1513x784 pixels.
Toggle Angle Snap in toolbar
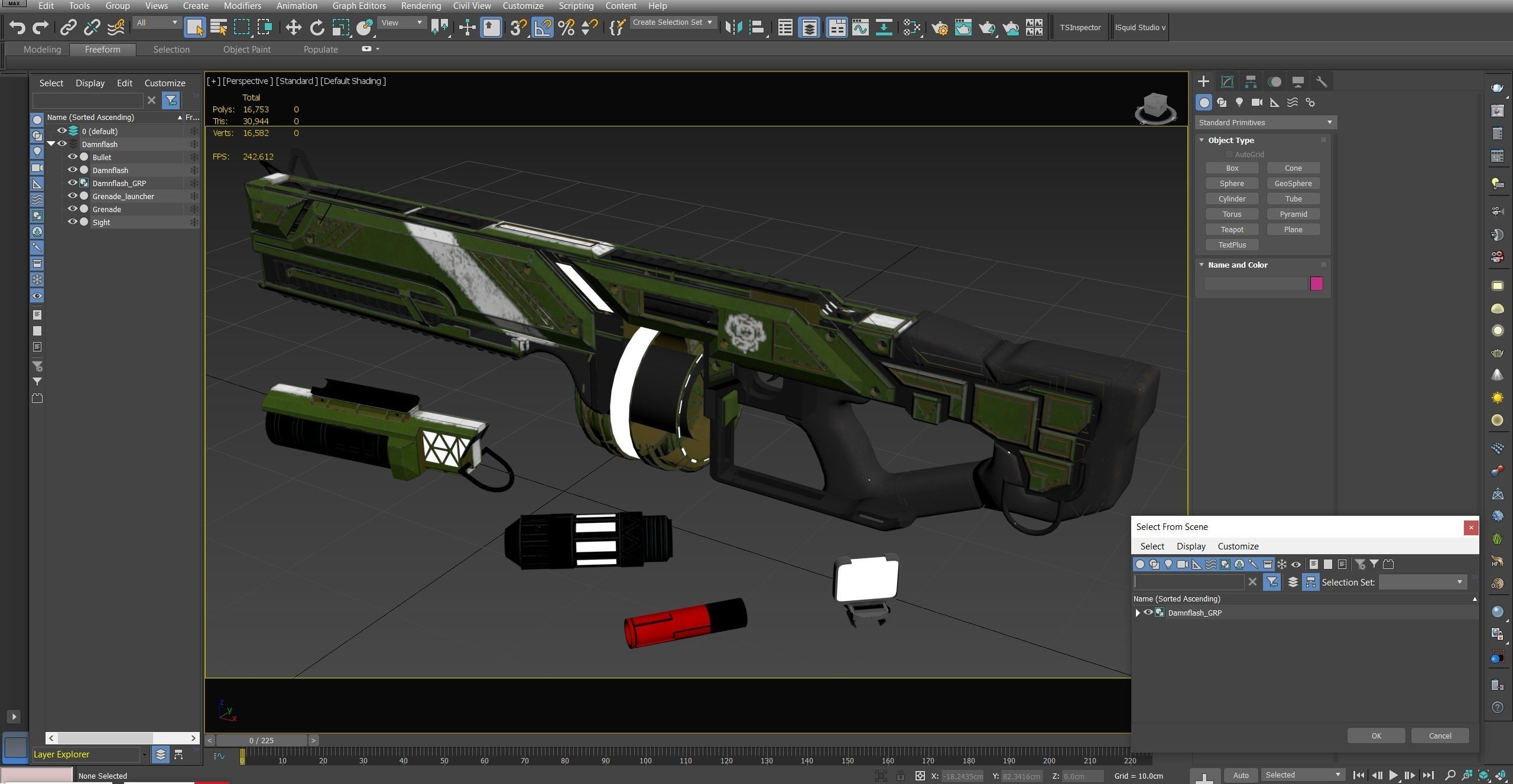coord(542,27)
